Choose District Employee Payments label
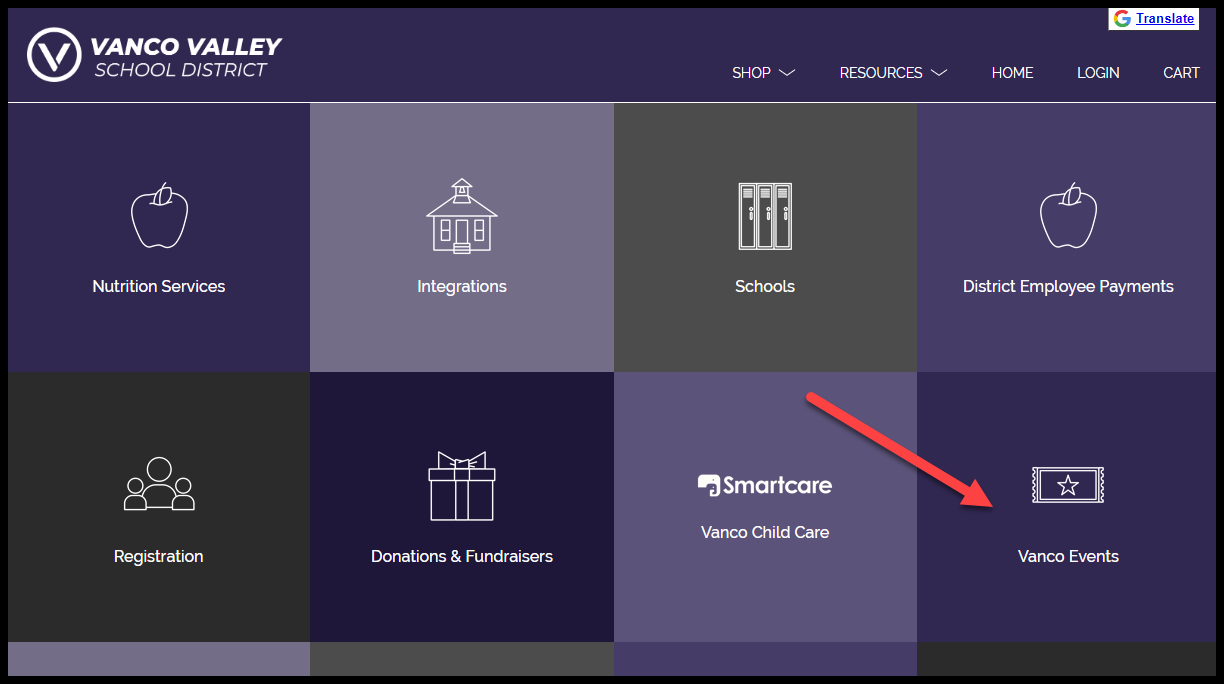The height and width of the screenshot is (684, 1224). 1068,287
